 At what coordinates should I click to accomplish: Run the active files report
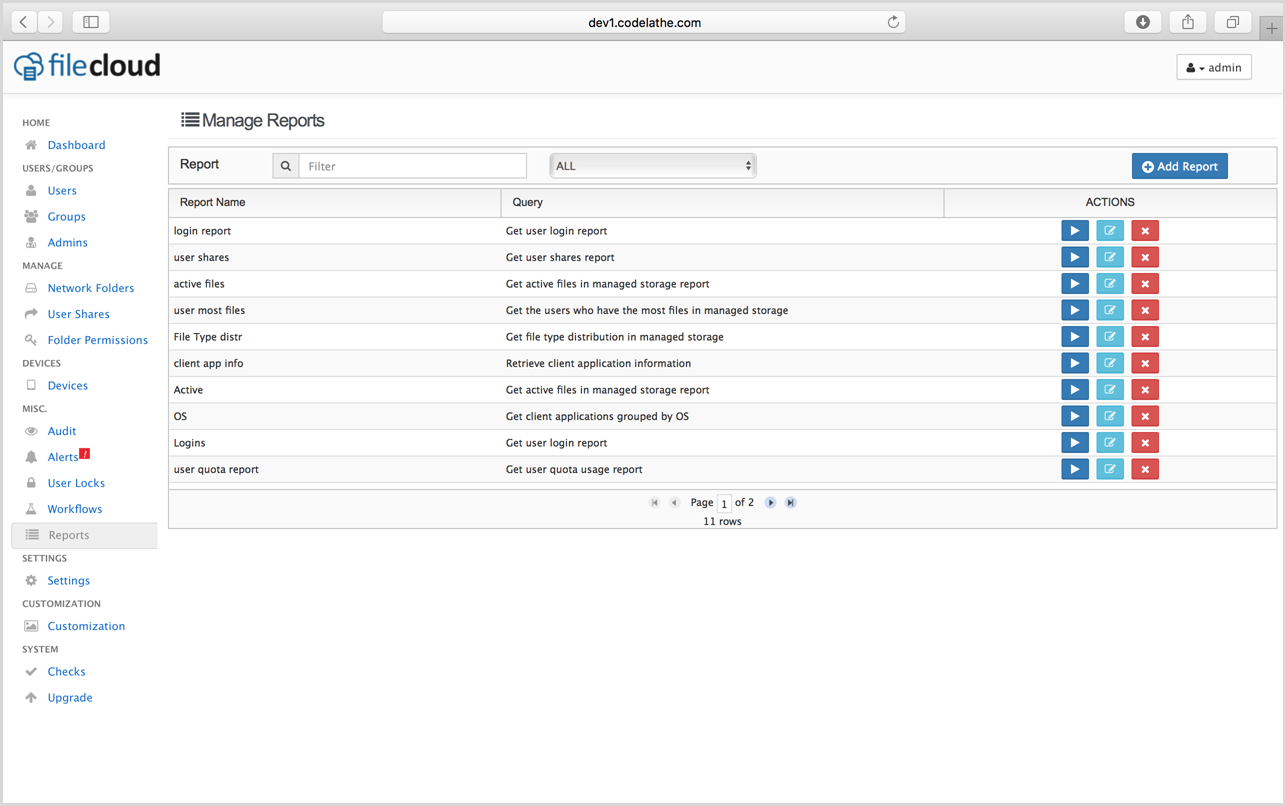(x=1075, y=284)
